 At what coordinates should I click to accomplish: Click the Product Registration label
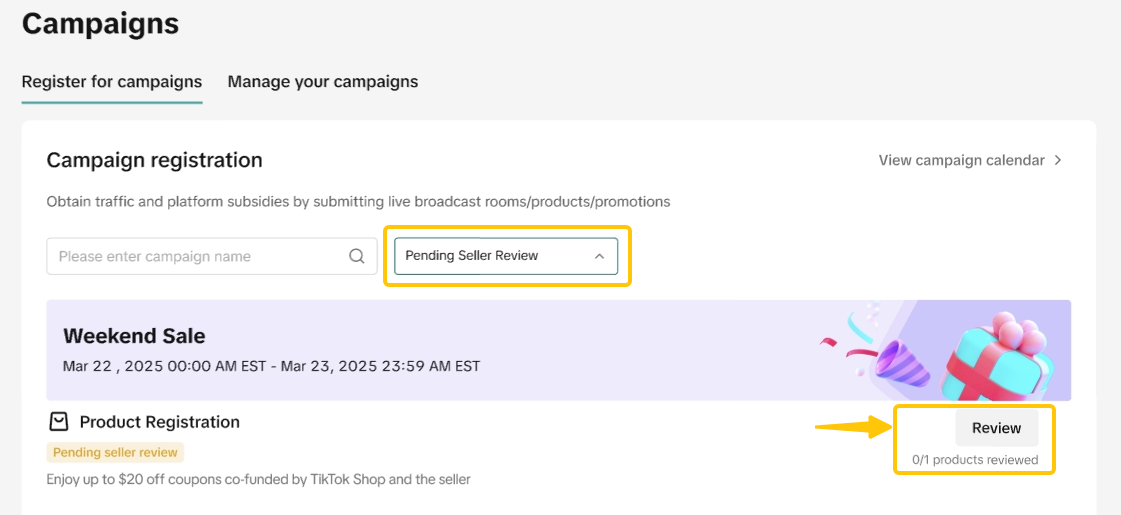[160, 422]
